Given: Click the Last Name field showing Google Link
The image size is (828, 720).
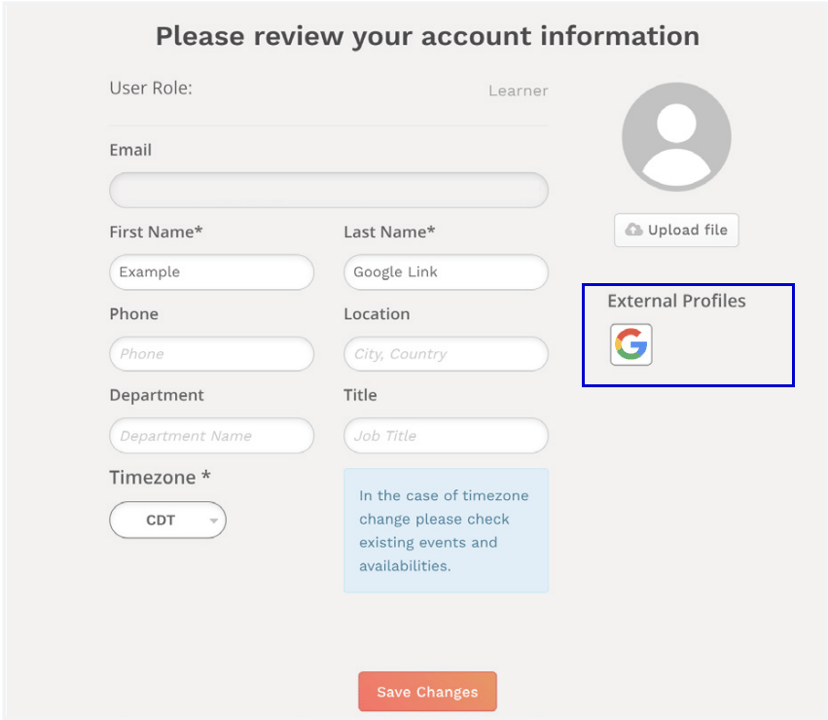Looking at the screenshot, I should 445,272.
